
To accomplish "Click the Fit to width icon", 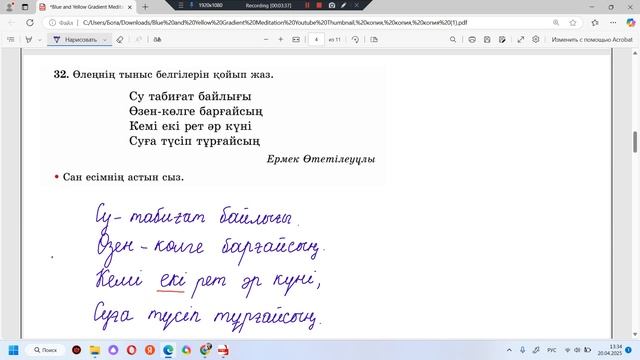I will pos(296,40).
